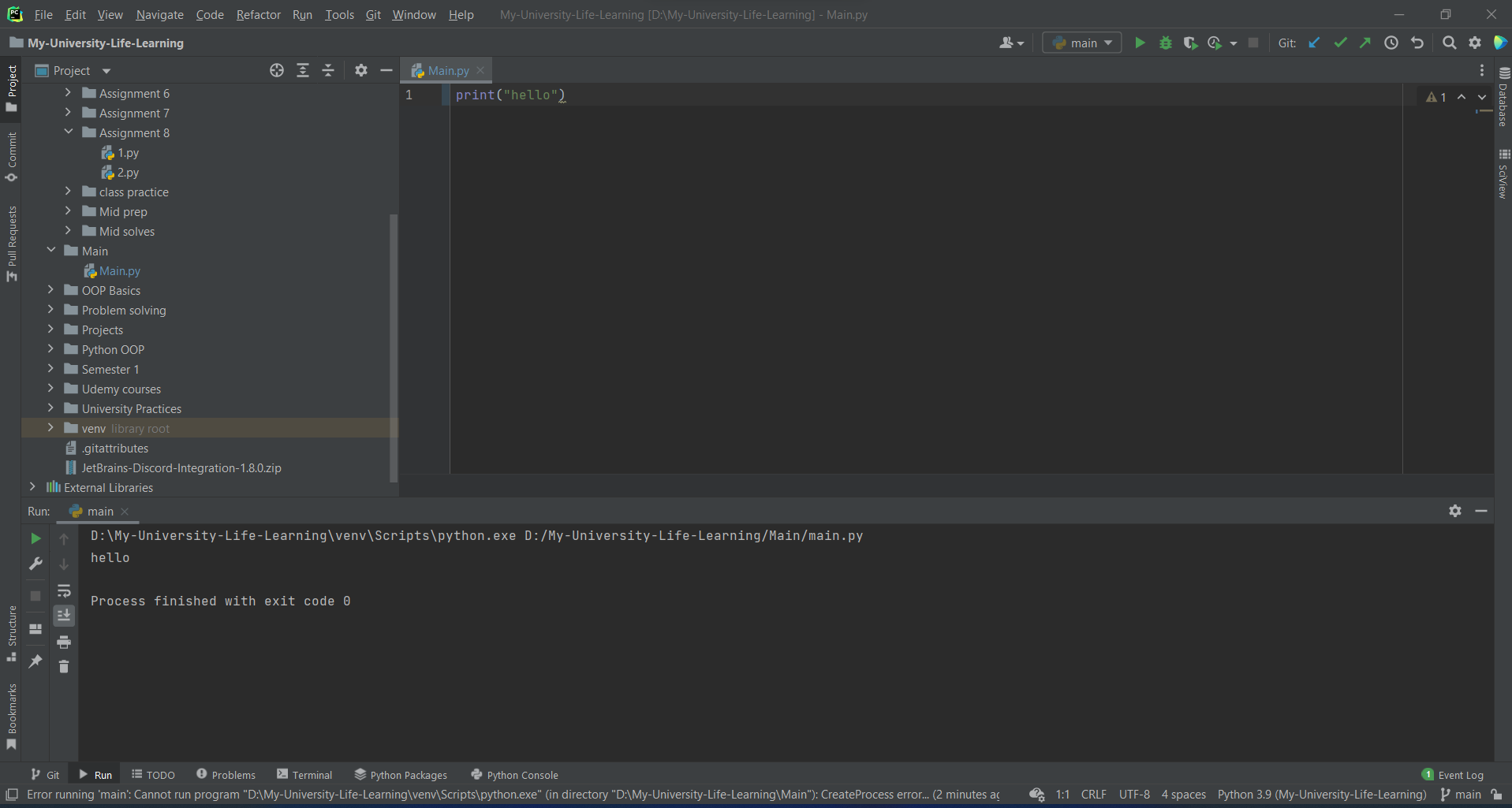Toggle soft-wrap in the Run console
Image resolution: width=1512 pixels, height=808 pixels.
pos(64,591)
